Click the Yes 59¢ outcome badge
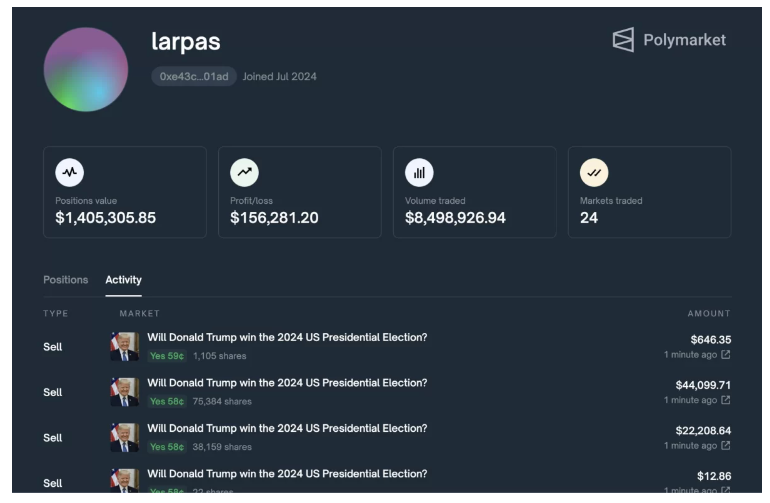The image size is (770, 503). (x=166, y=356)
